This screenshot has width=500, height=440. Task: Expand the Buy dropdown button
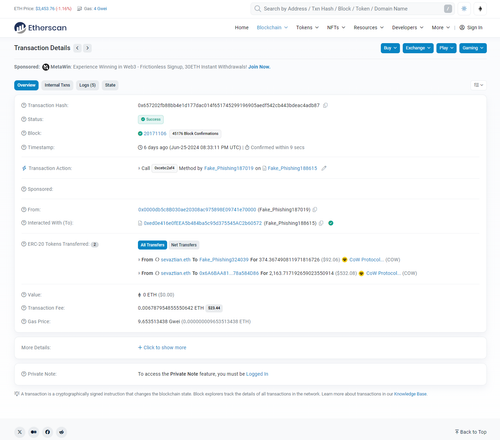[x=390, y=48]
